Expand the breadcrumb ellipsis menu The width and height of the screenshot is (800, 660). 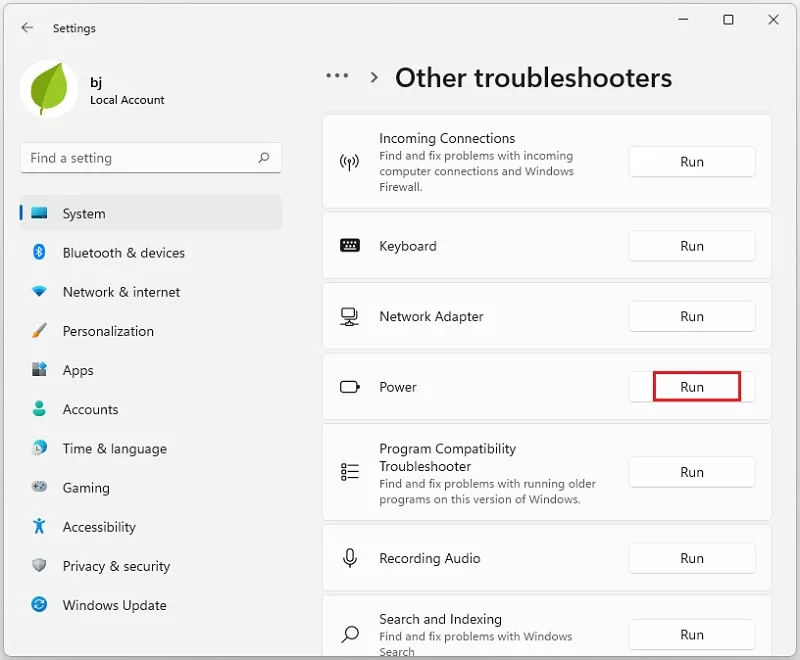[x=337, y=75]
